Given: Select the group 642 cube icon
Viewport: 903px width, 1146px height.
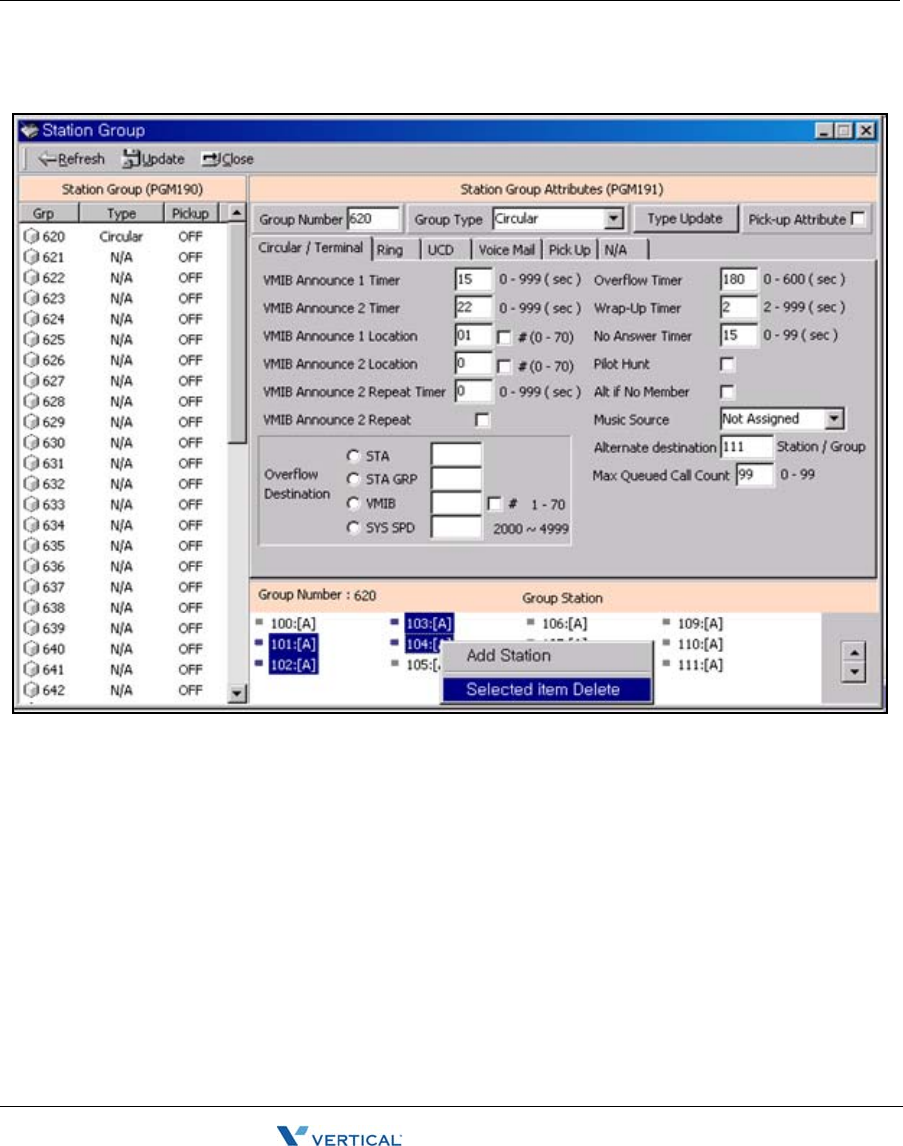Looking at the screenshot, I should click(x=31, y=689).
